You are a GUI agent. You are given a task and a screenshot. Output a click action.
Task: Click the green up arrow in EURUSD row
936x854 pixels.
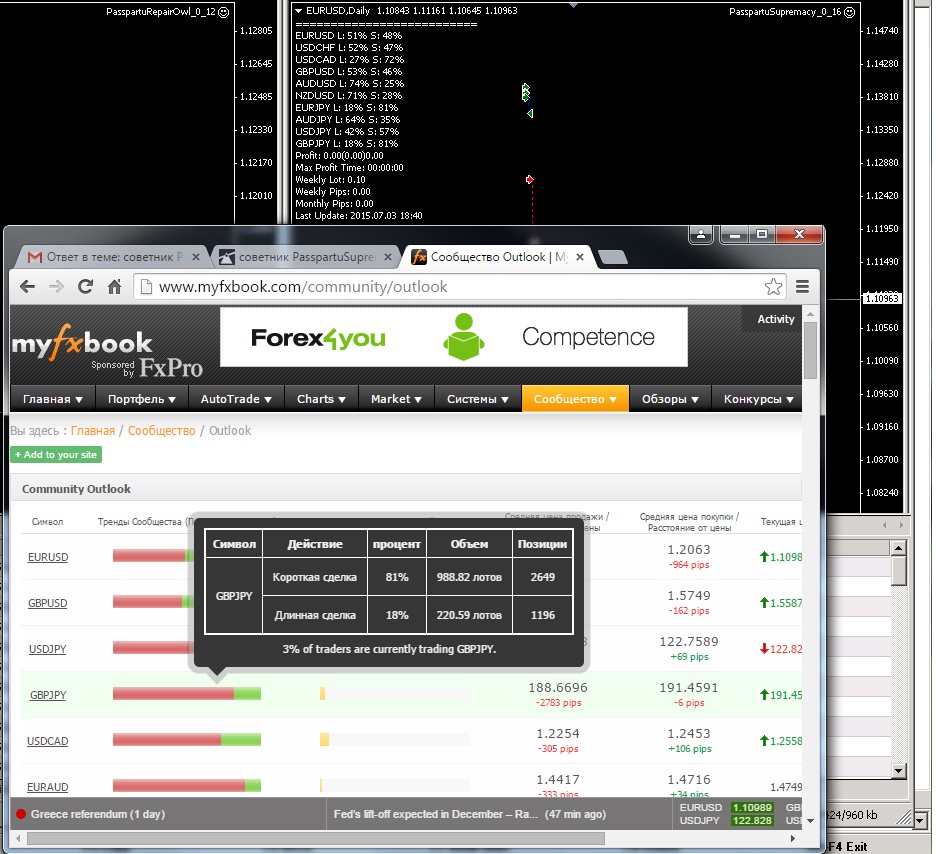(763, 557)
